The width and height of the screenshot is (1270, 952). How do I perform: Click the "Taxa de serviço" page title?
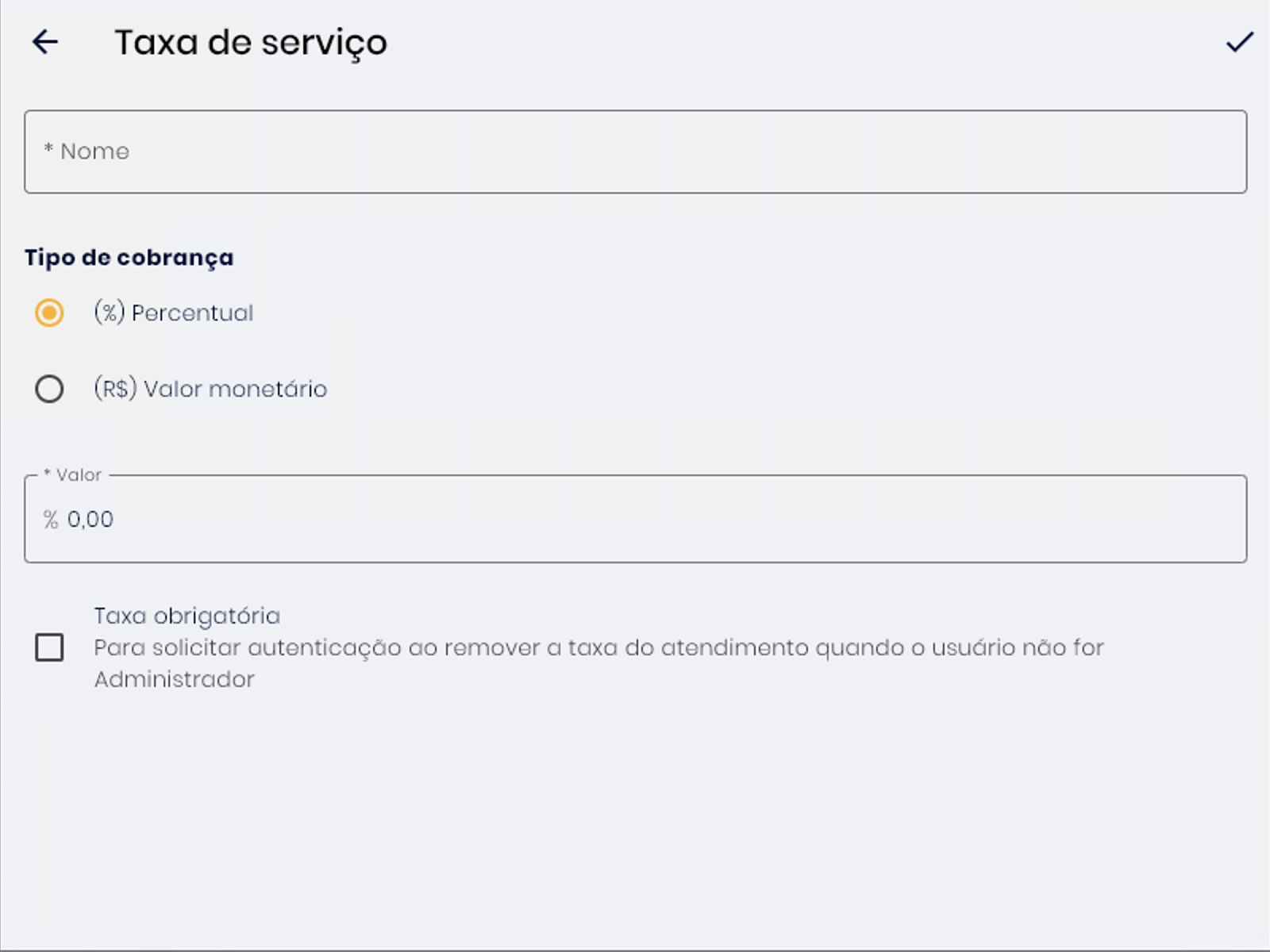251,43
